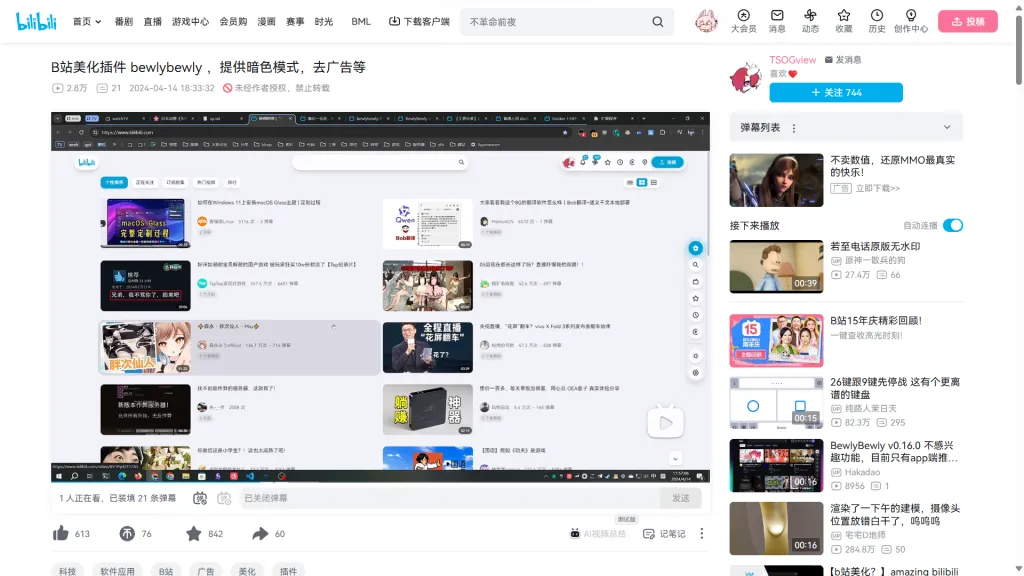Open the 大会员 icon
This screenshot has height=576, width=1024.
click(x=743, y=21)
